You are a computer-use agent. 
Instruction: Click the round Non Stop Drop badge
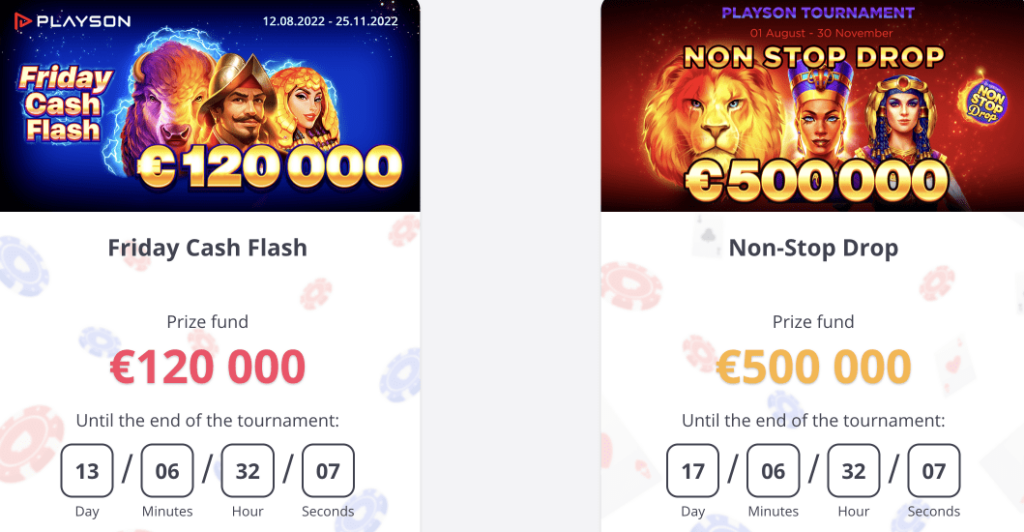click(x=982, y=101)
